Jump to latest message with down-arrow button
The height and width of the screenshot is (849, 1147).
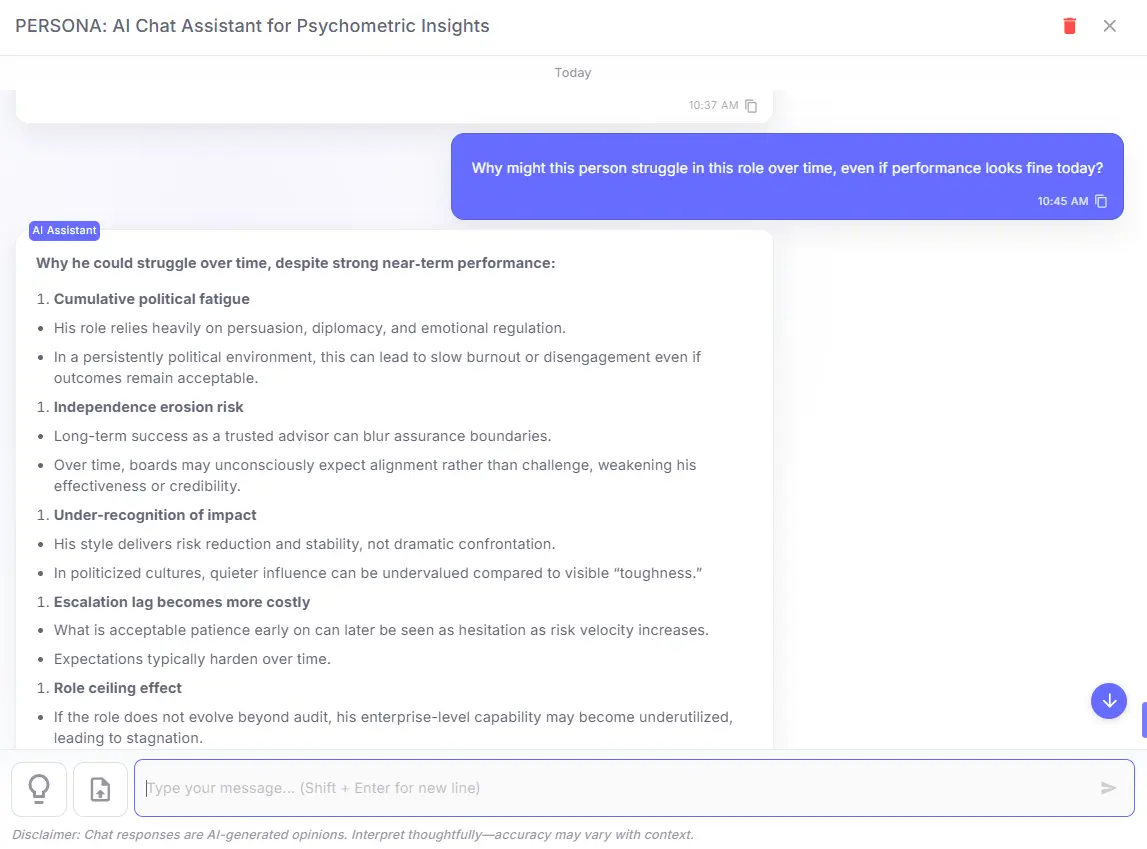coord(1108,701)
